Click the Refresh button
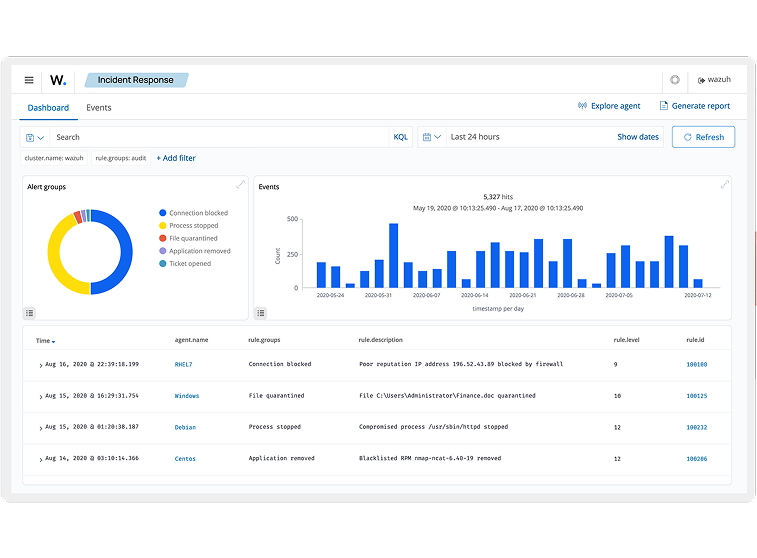This screenshot has width=757, height=558. pyautogui.click(x=703, y=137)
